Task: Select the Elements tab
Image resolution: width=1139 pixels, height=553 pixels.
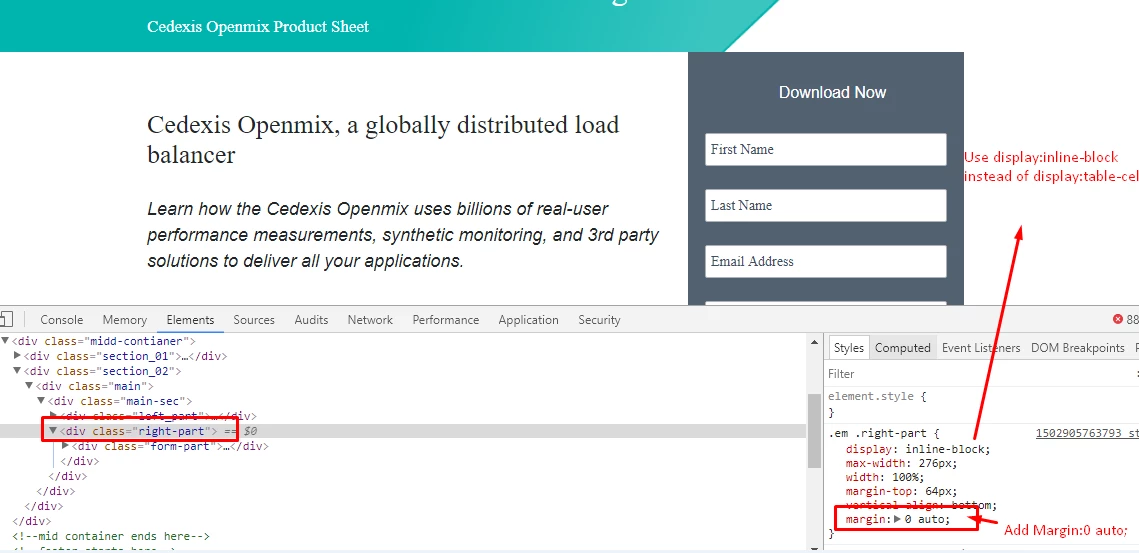Action: point(190,320)
